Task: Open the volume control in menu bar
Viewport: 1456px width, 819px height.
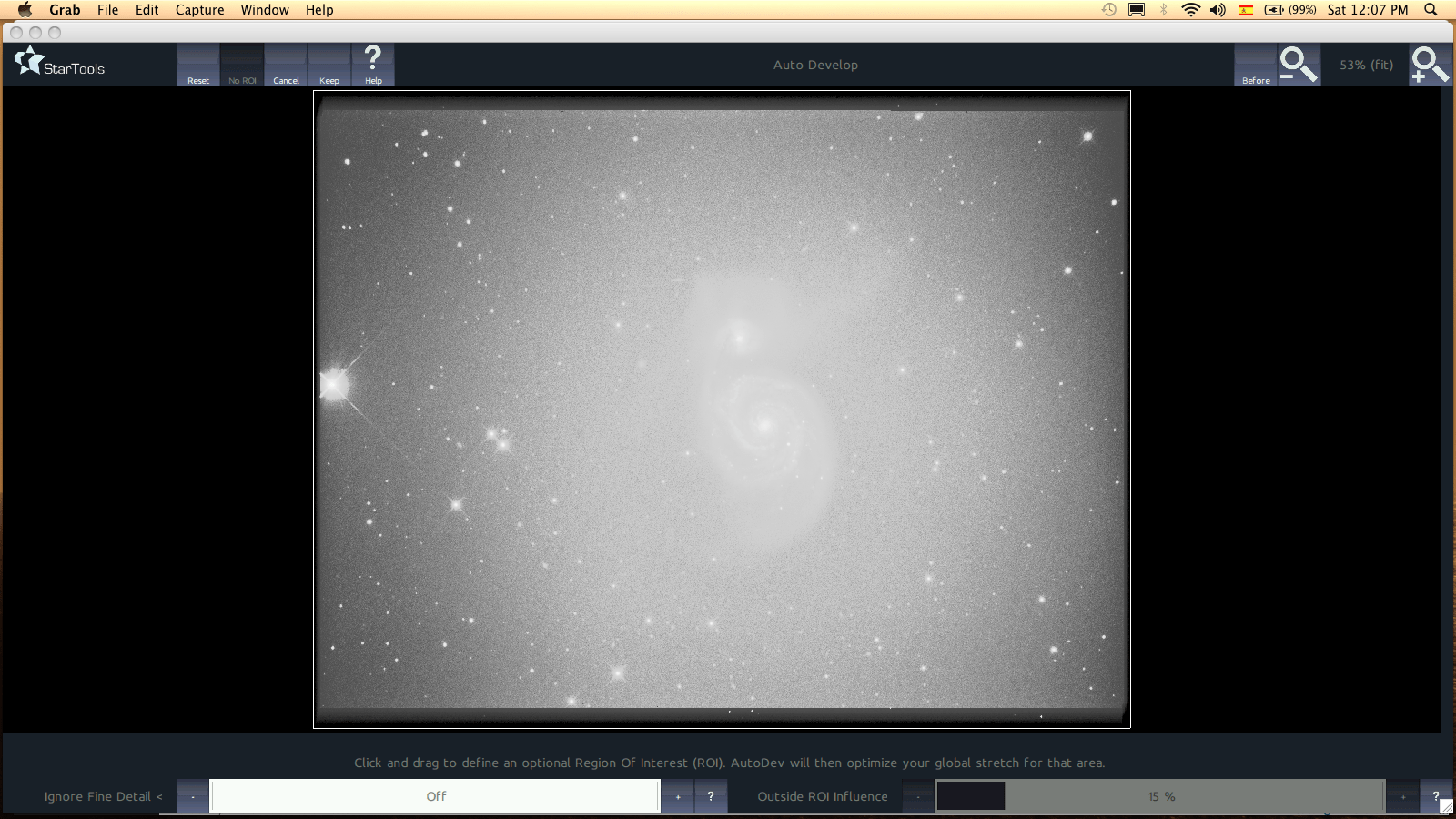Action: 1218,10
